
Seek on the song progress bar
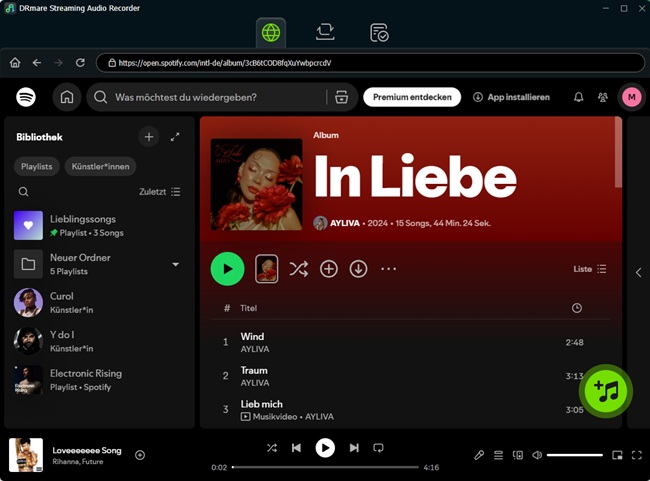tap(325, 467)
